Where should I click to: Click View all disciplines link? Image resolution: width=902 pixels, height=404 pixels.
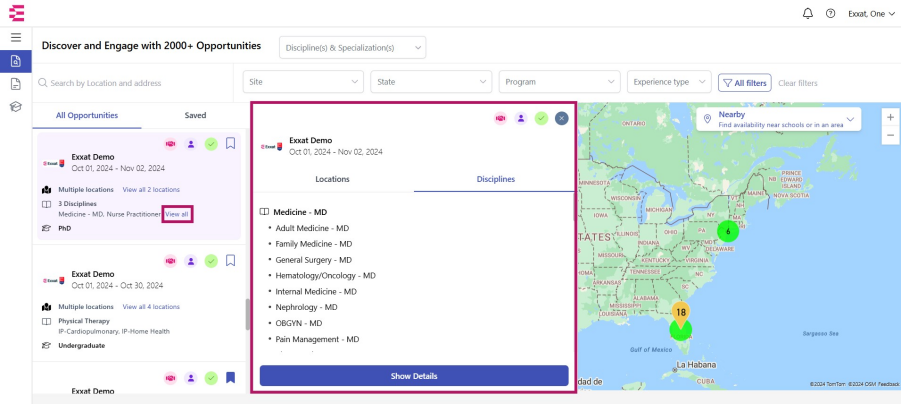pyautogui.click(x=177, y=214)
